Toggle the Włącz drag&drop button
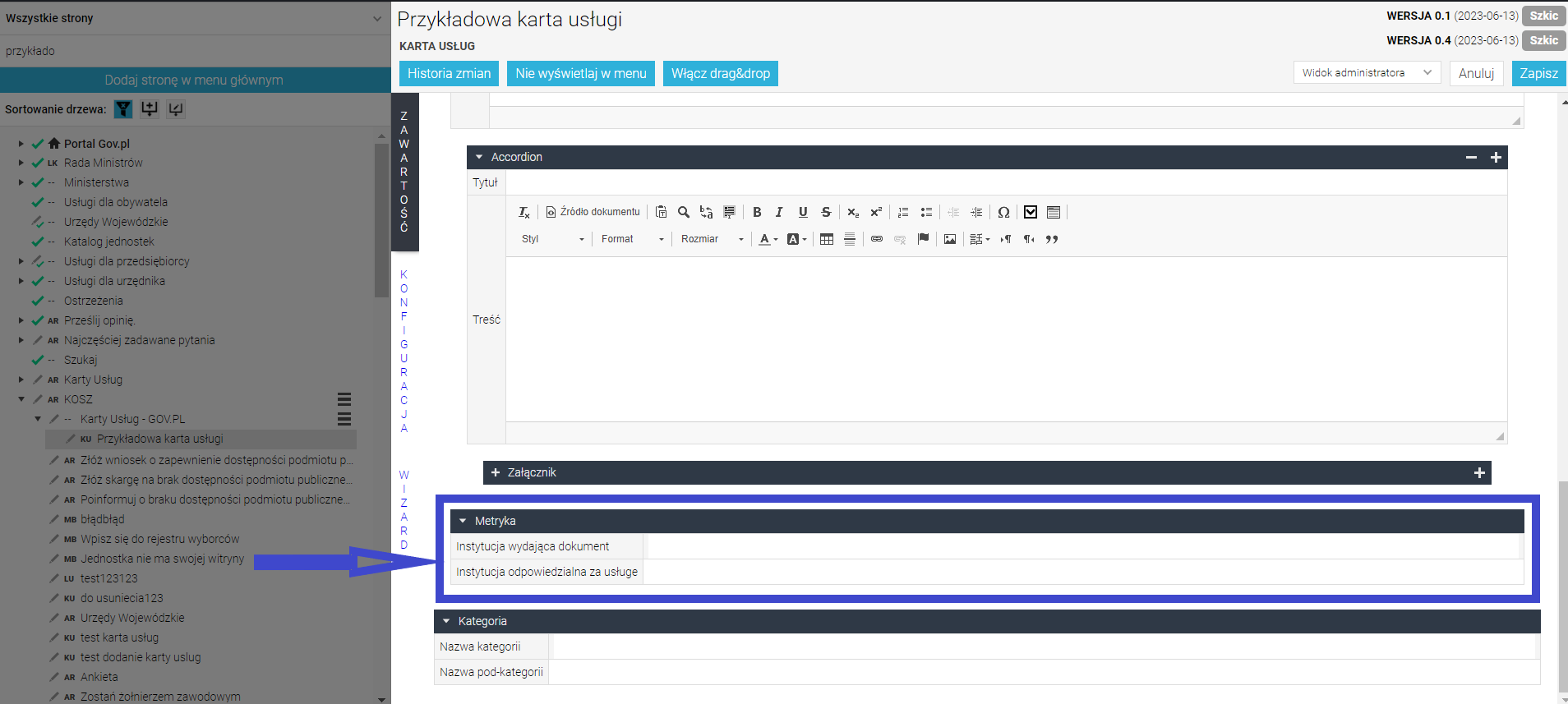Image resolution: width=1568 pixels, height=704 pixels. pyautogui.click(x=721, y=73)
